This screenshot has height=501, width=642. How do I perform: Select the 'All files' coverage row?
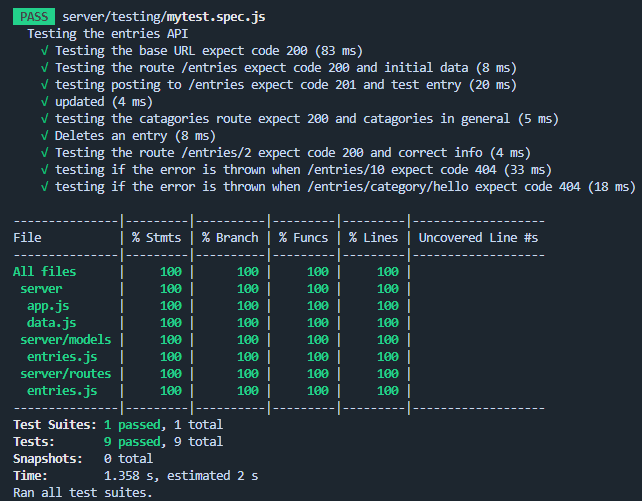point(44,272)
